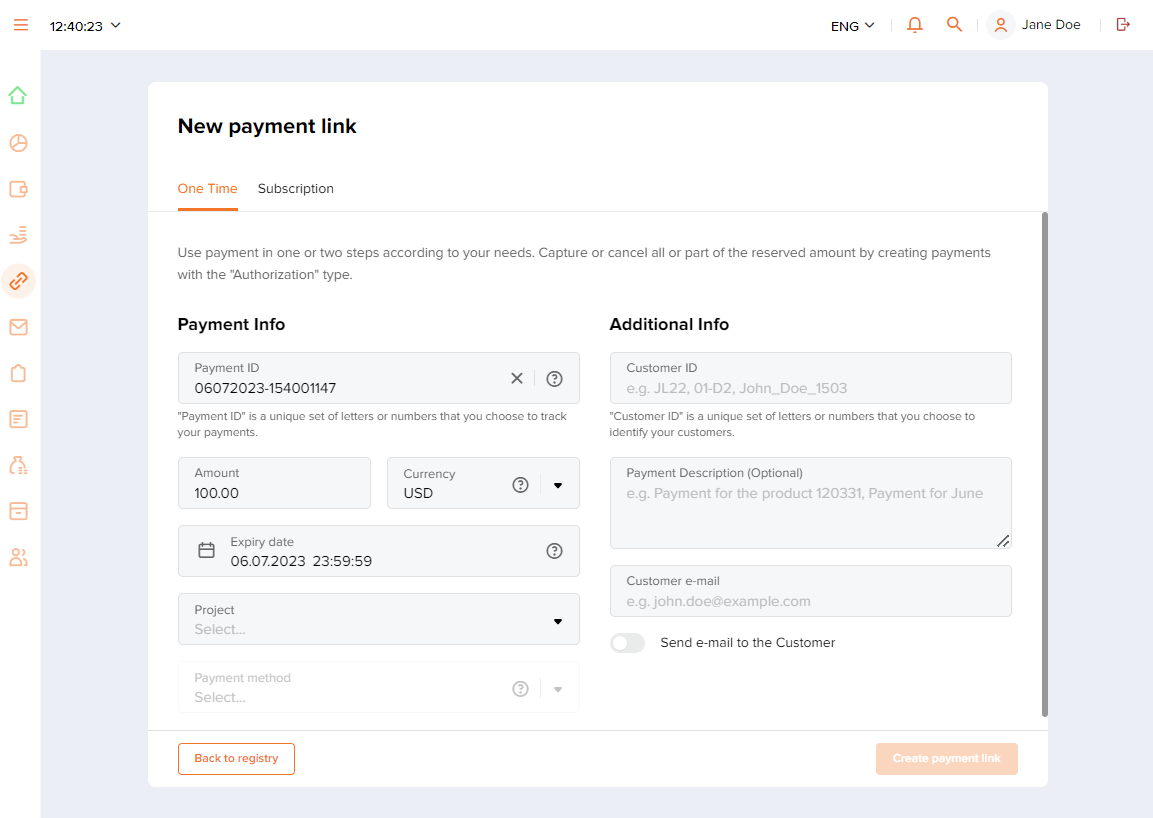Click the Expiry date value field
Screen dimensions: 1153x818
(x=301, y=561)
